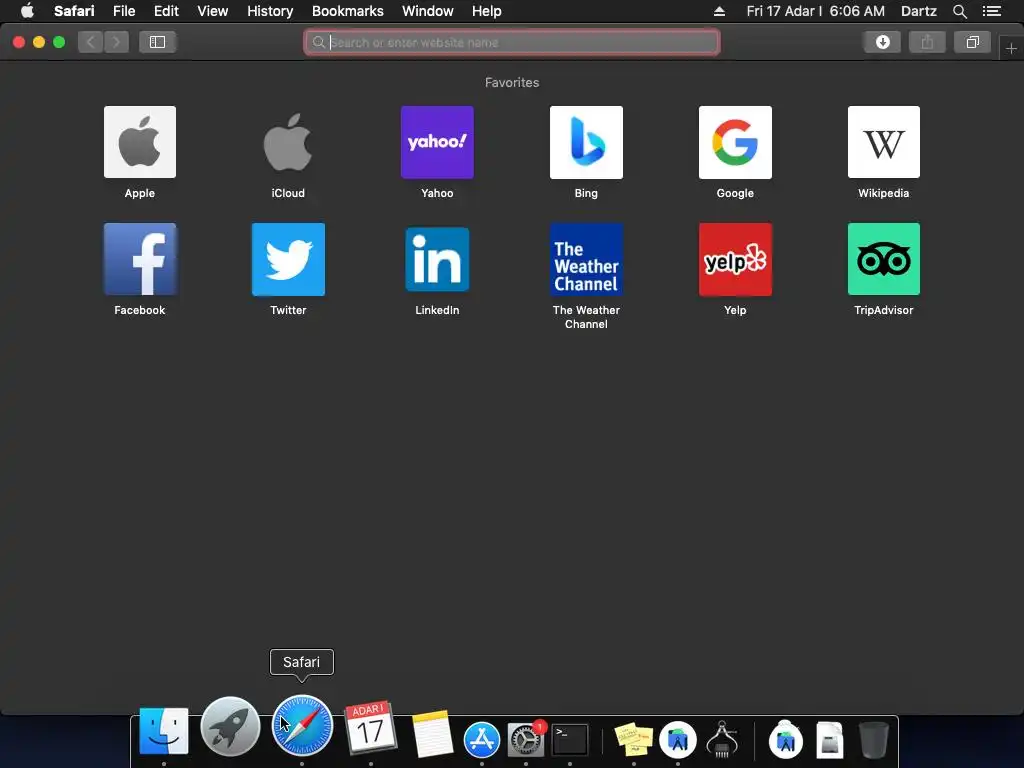Open the Facebook favorite tile
Image resolution: width=1024 pixels, height=768 pixels.
(x=140, y=259)
